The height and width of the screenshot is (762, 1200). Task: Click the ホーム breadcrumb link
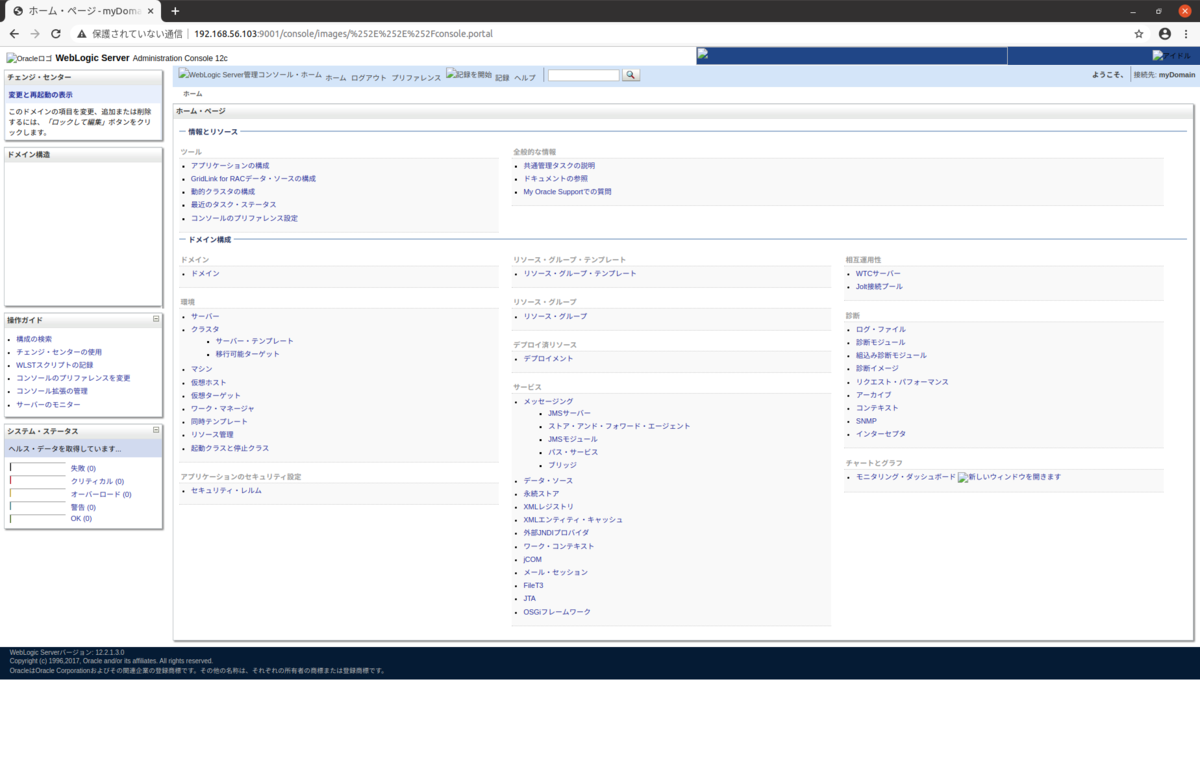192,93
